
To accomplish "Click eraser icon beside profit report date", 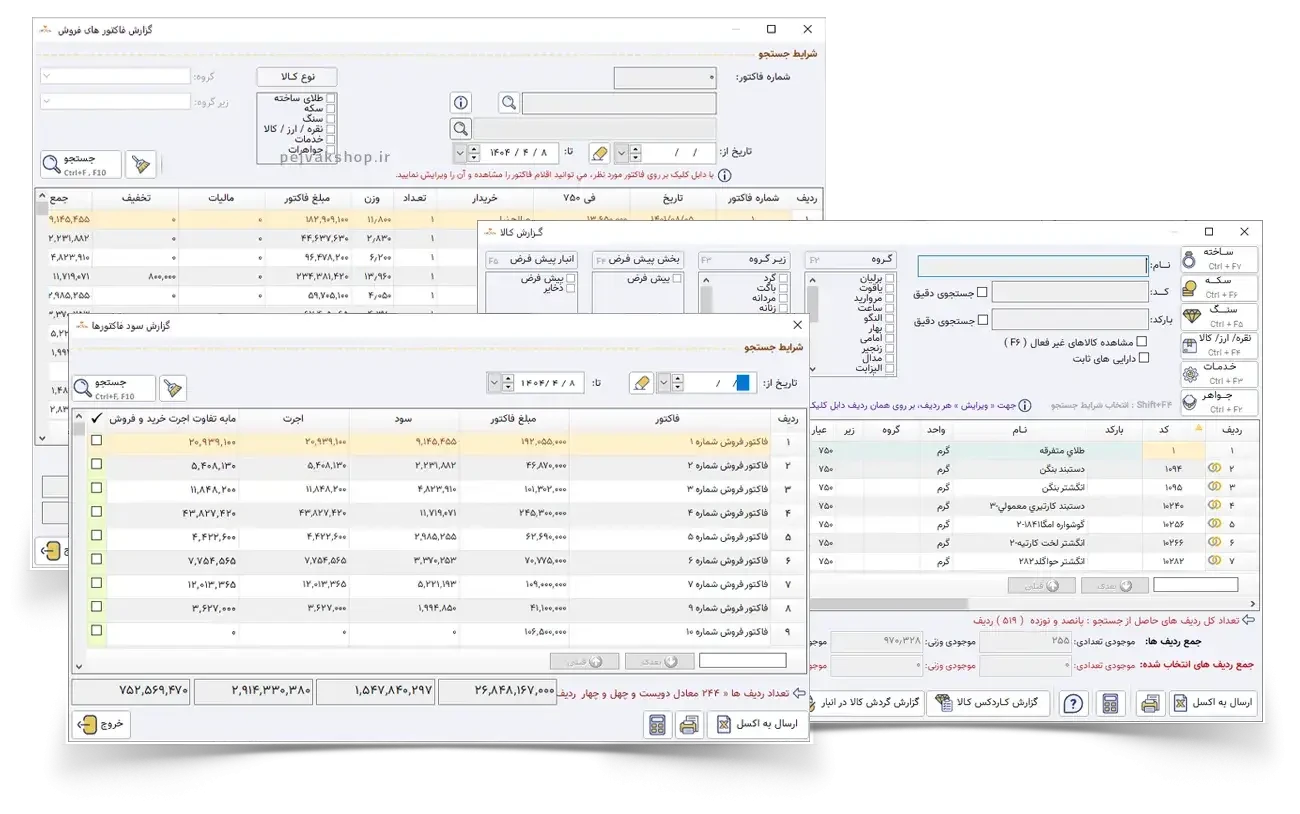I will pyautogui.click(x=641, y=383).
